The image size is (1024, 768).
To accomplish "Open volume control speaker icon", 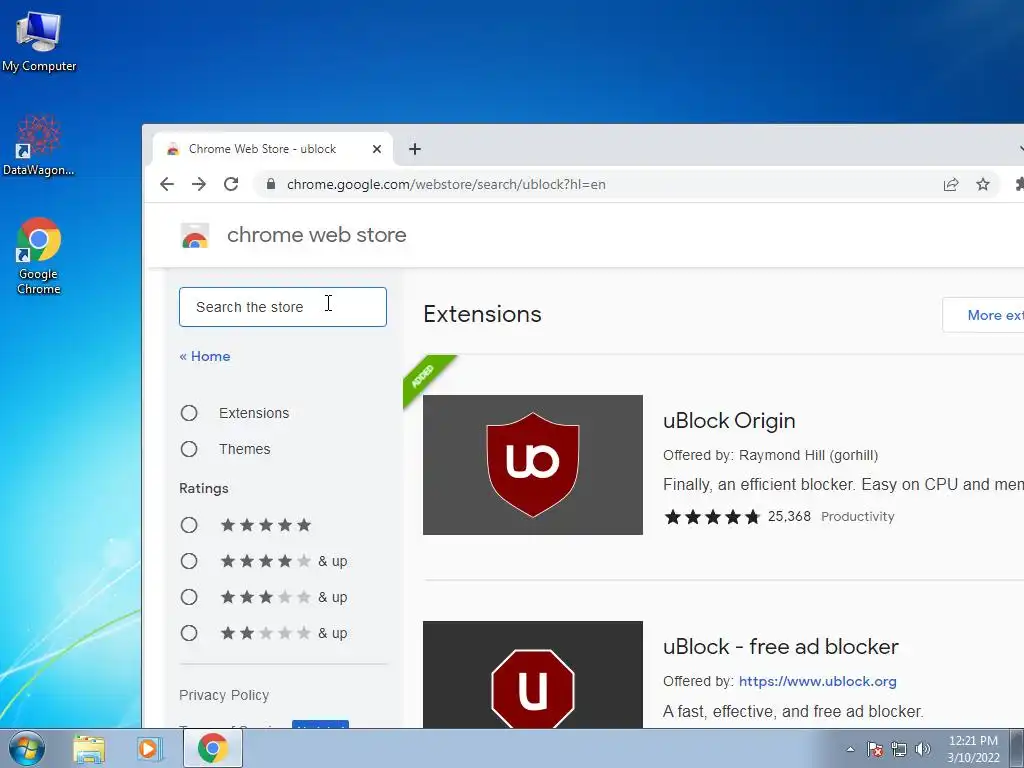I will tap(923, 749).
